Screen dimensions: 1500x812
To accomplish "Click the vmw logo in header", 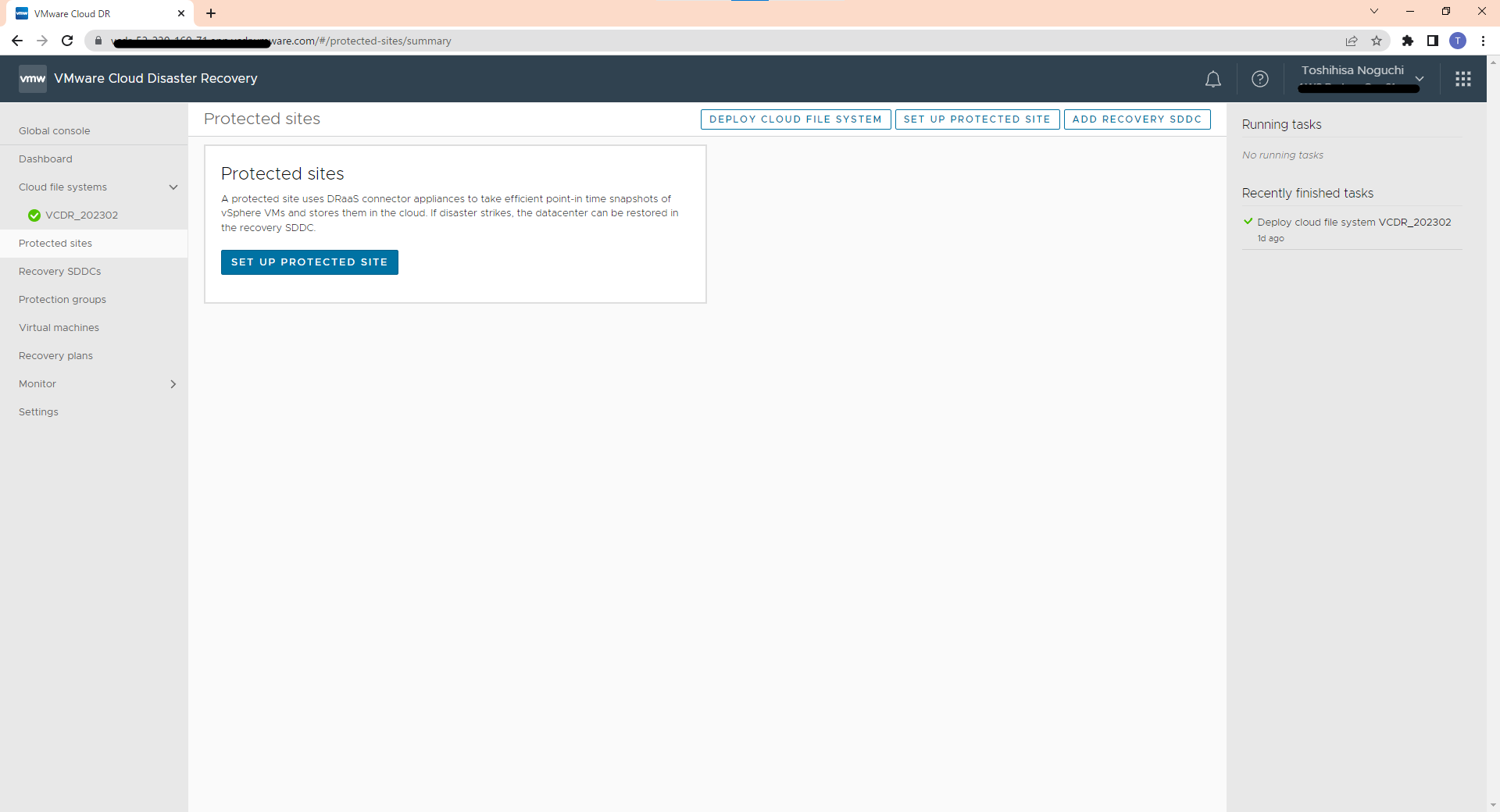I will 33,79.
